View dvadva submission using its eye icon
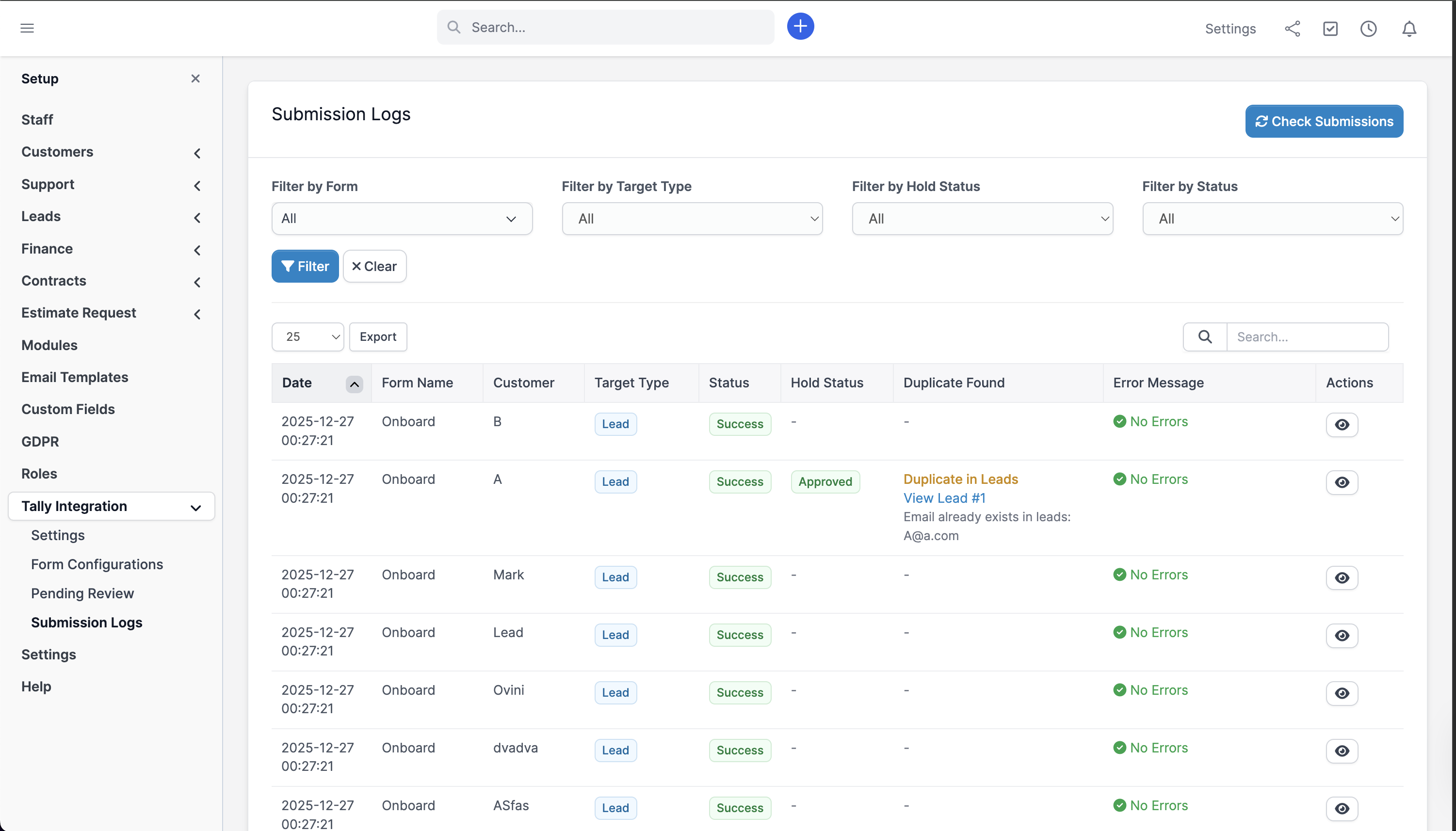Viewport: 1456px width, 831px height. coord(1343,751)
